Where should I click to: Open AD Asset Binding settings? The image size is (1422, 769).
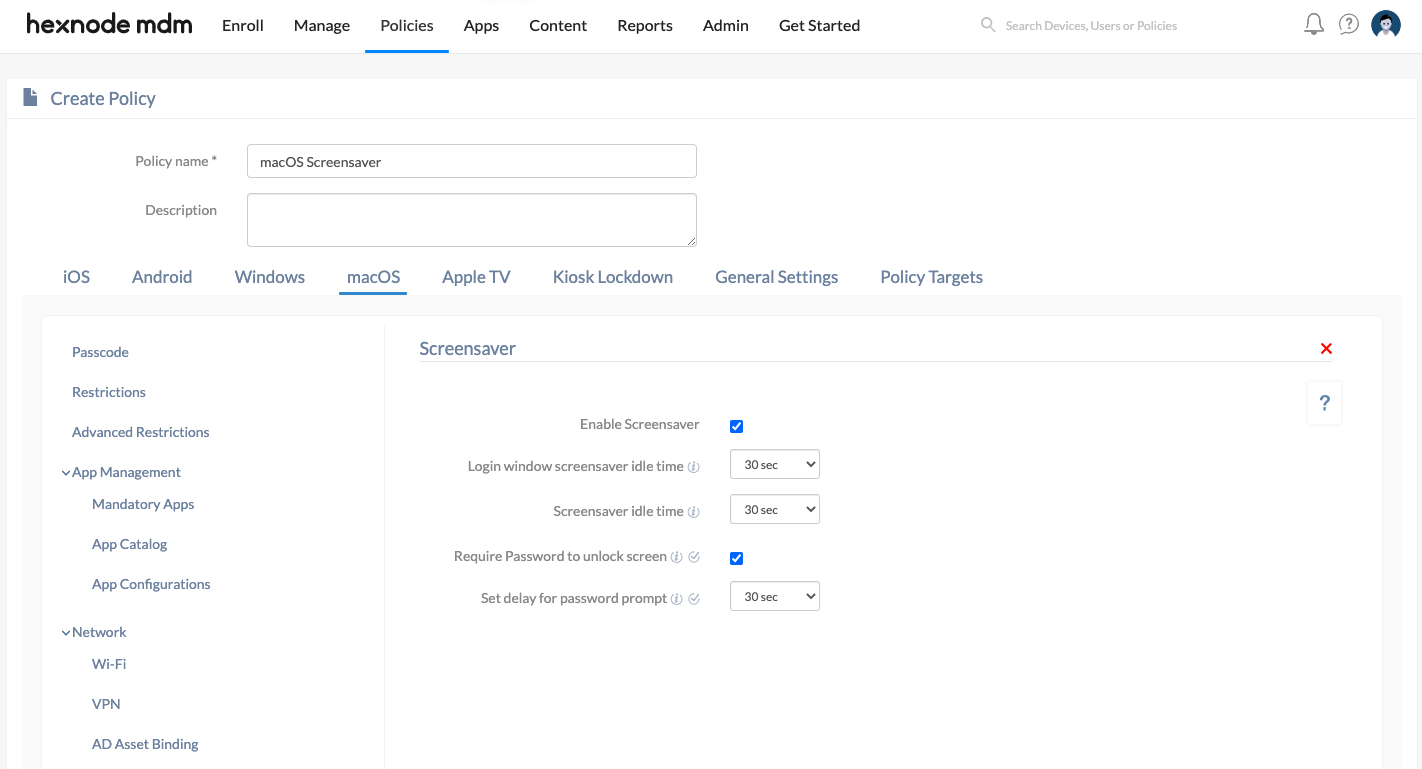click(x=145, y=744)
